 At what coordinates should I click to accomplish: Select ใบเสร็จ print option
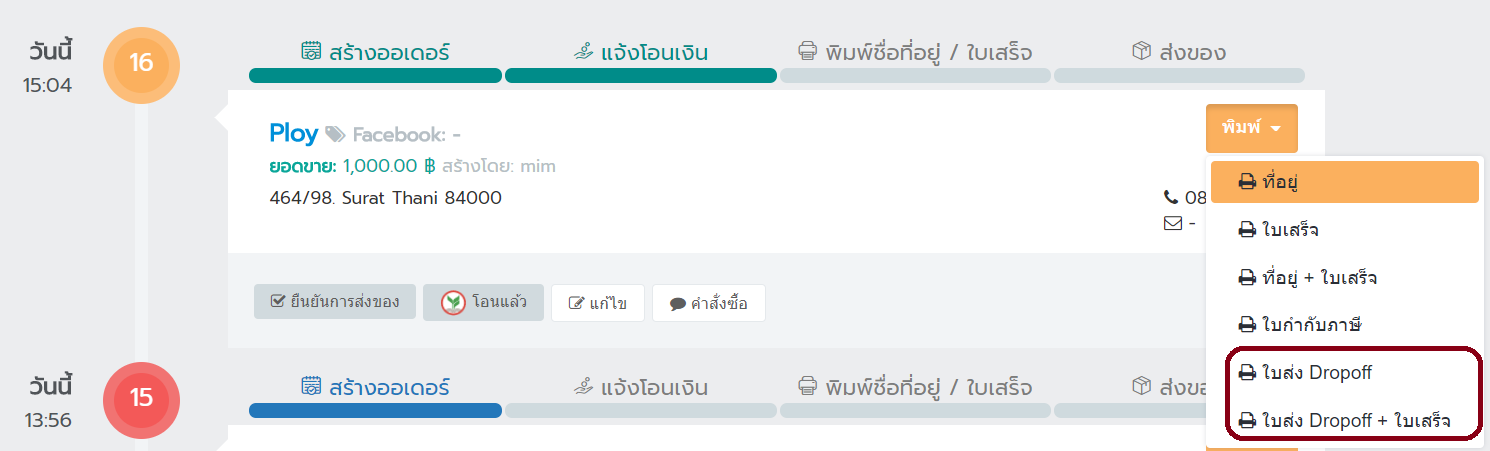(x=1344, y=230)
